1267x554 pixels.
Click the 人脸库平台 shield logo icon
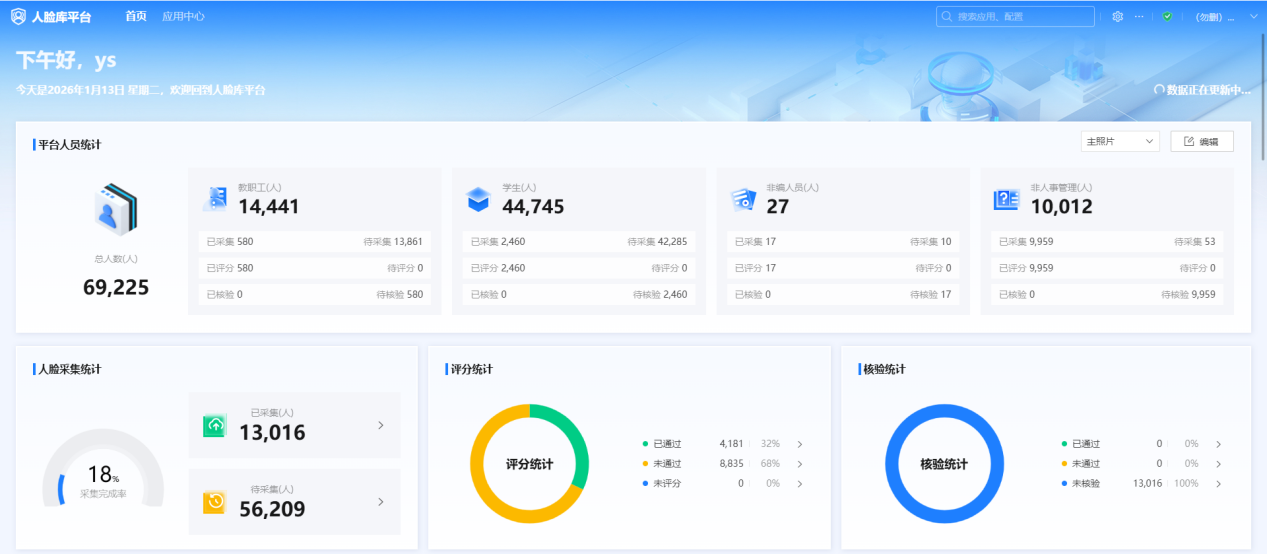(x=18, y=17)
